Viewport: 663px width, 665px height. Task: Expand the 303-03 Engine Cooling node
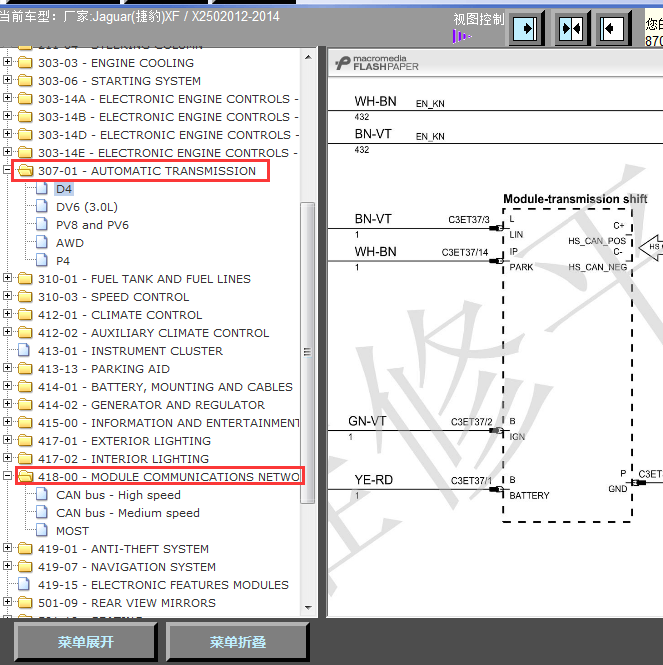tap(7, 62)
